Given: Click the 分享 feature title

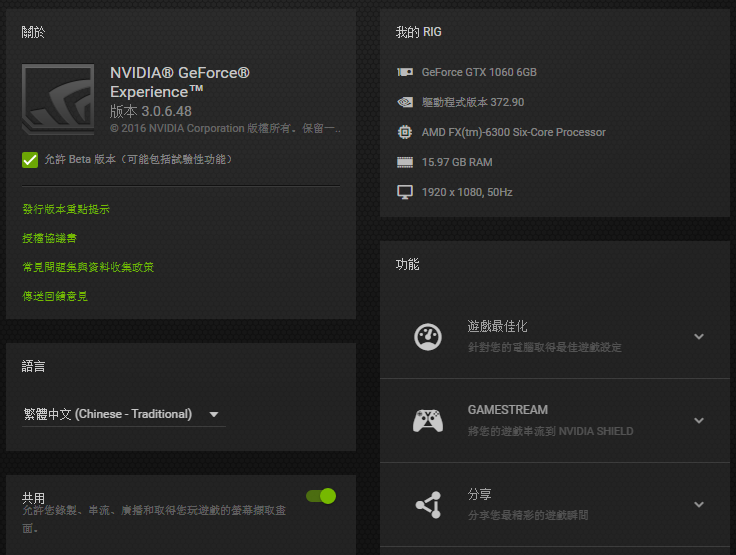Looking at the screenshot, I should click(480, 494).
